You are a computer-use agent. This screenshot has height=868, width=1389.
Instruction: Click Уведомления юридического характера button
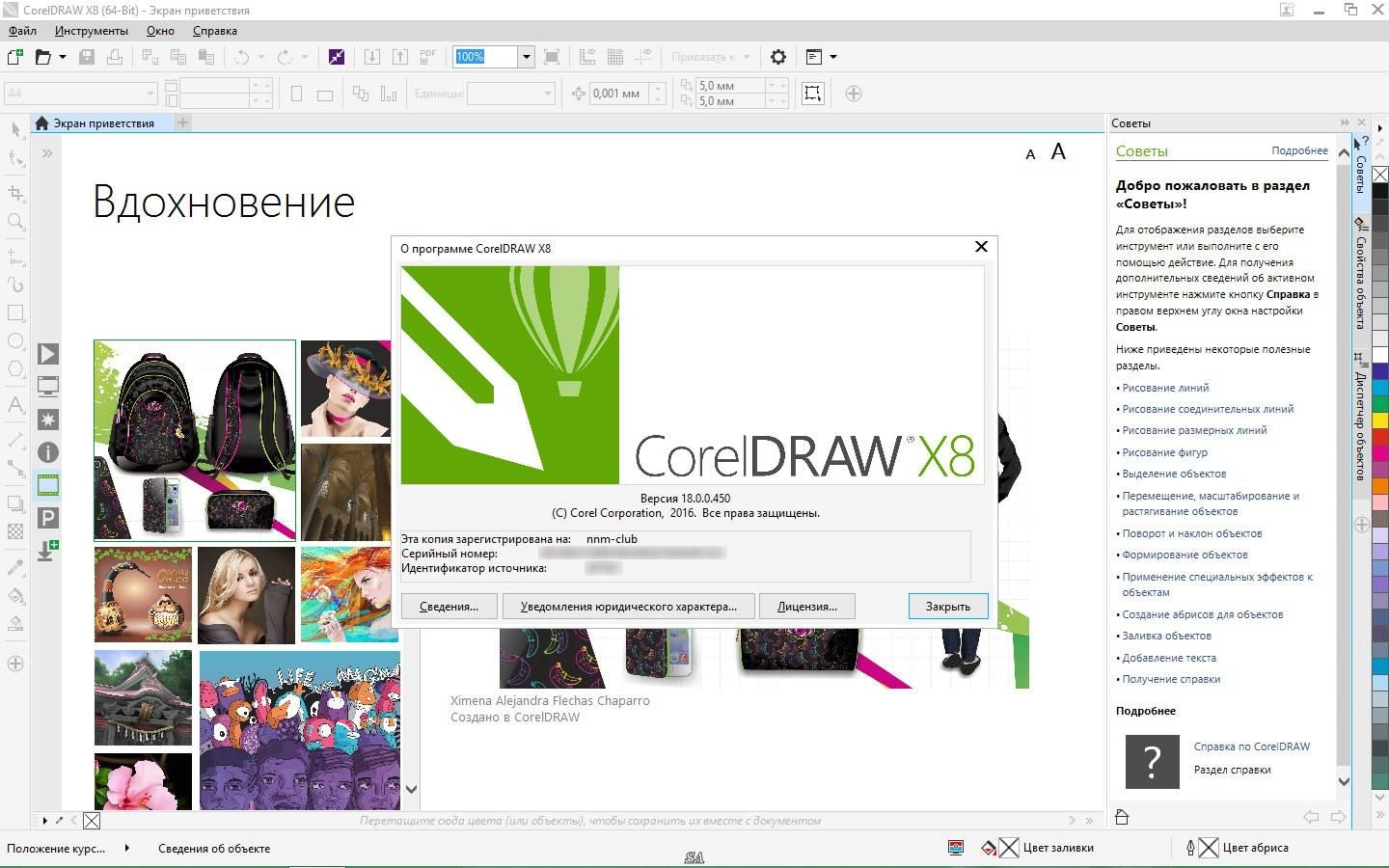click(x=628, y=607)
